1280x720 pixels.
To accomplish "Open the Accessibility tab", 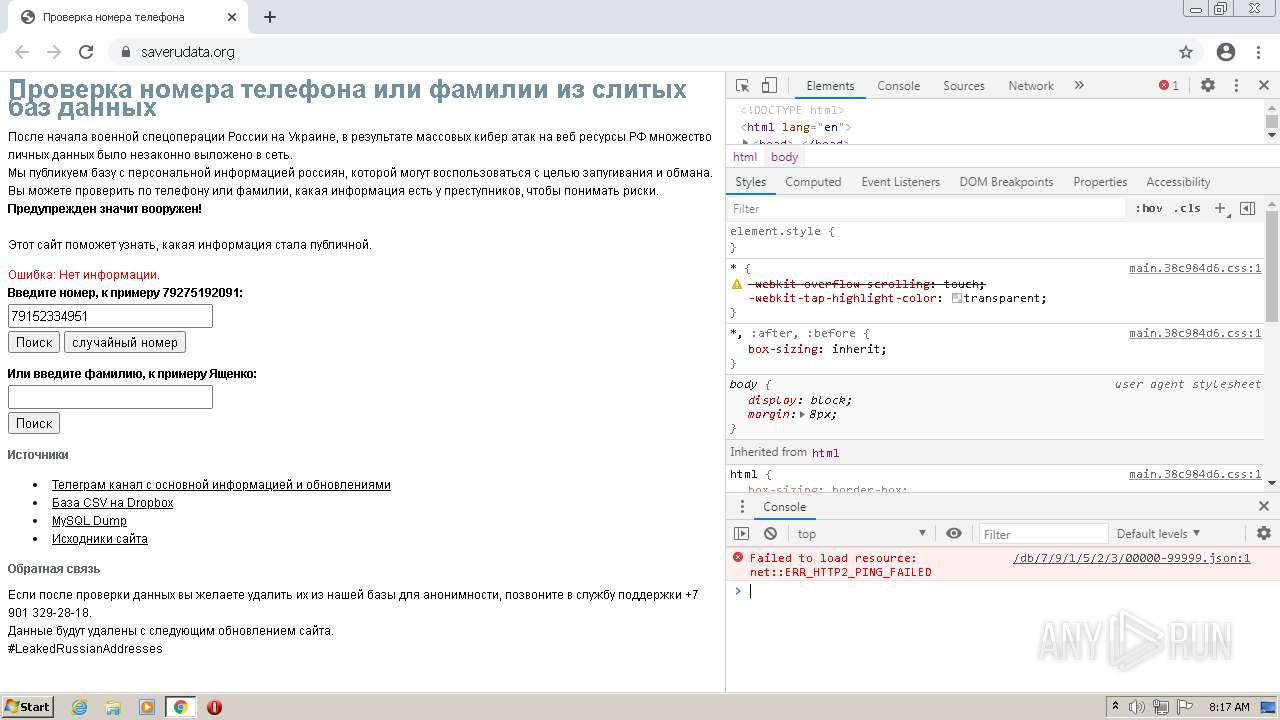I will pos(1178,182).
